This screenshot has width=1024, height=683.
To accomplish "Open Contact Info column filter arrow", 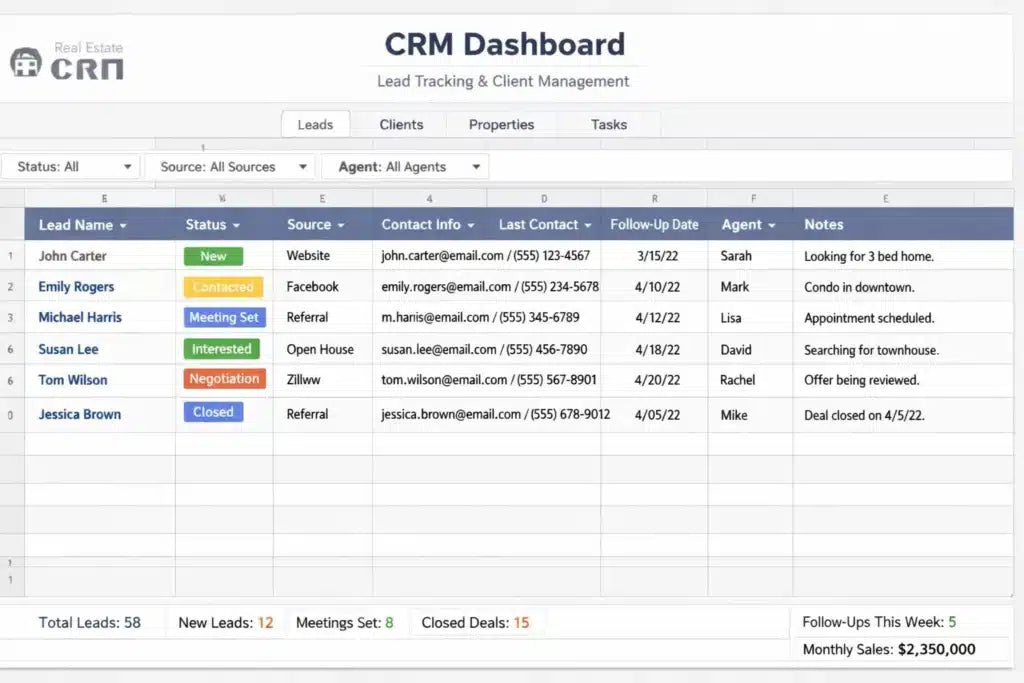I will coord(470,226).
